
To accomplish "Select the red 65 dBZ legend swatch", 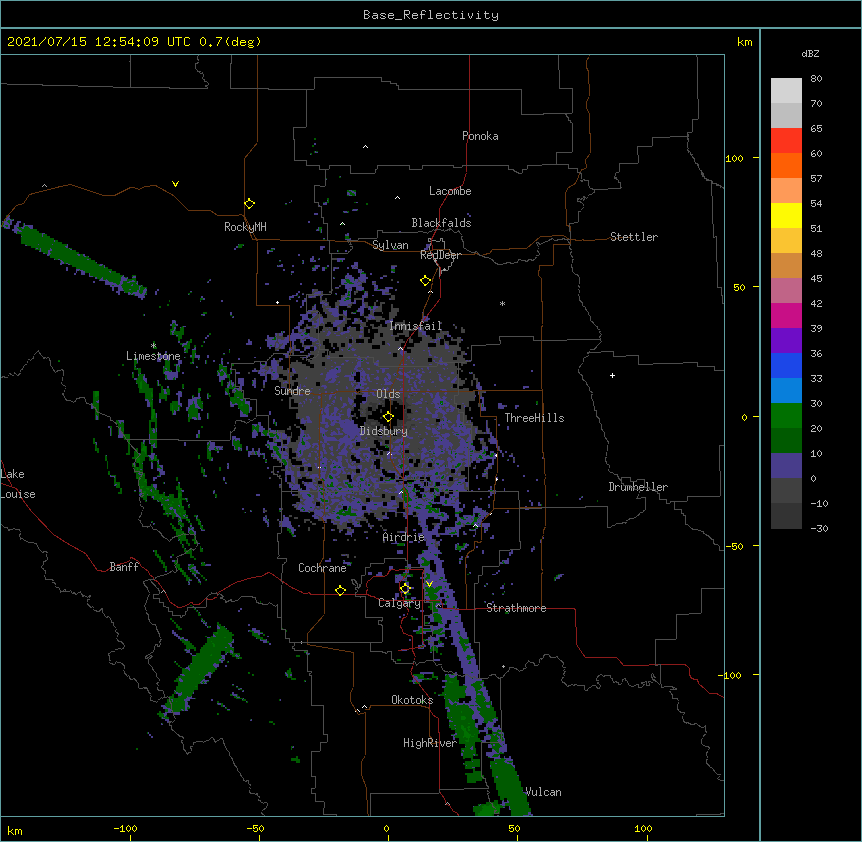I will click(x=786, y=140).
